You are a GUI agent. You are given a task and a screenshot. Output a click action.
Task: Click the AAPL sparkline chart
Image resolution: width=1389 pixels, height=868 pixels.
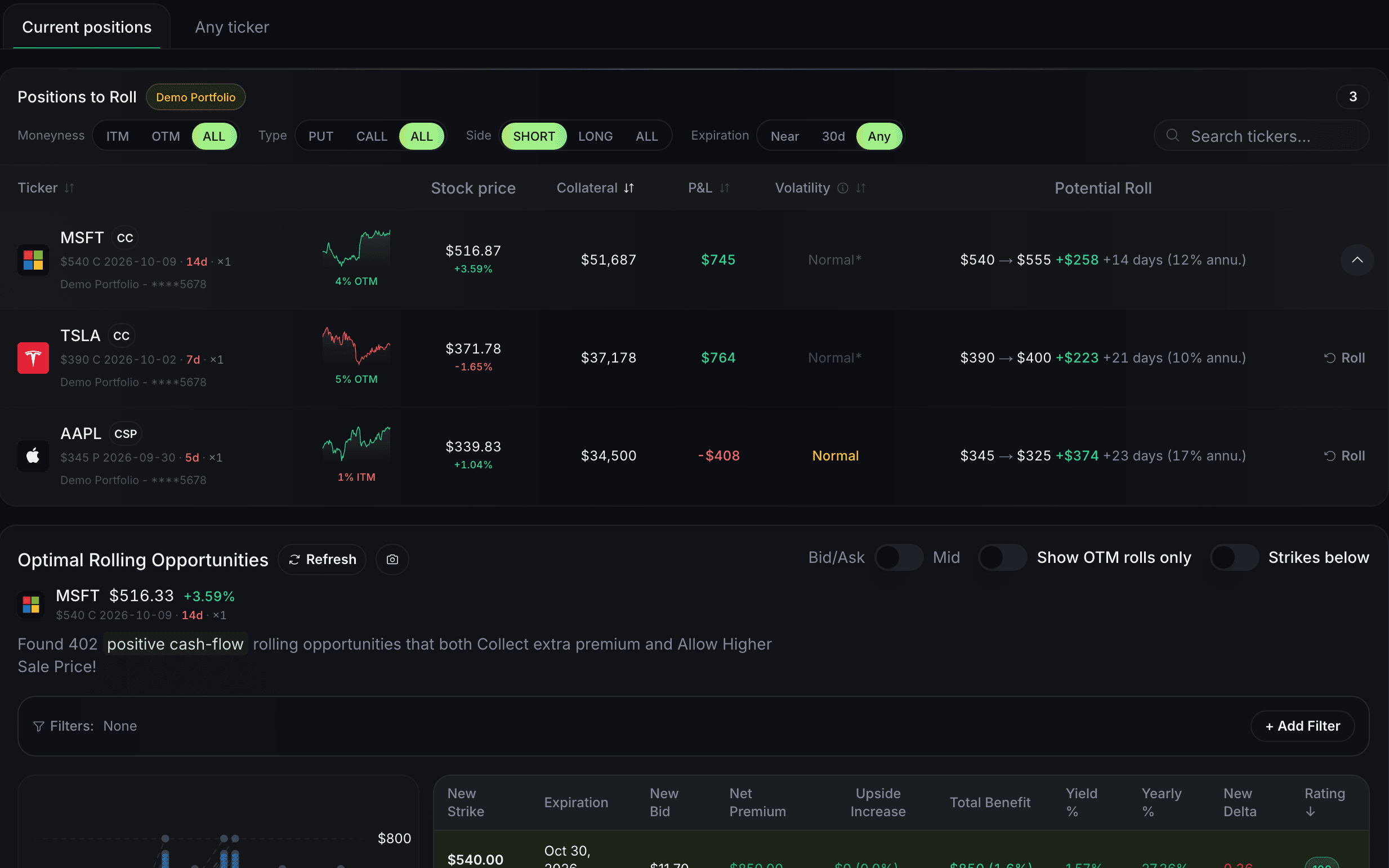(356, 444)
